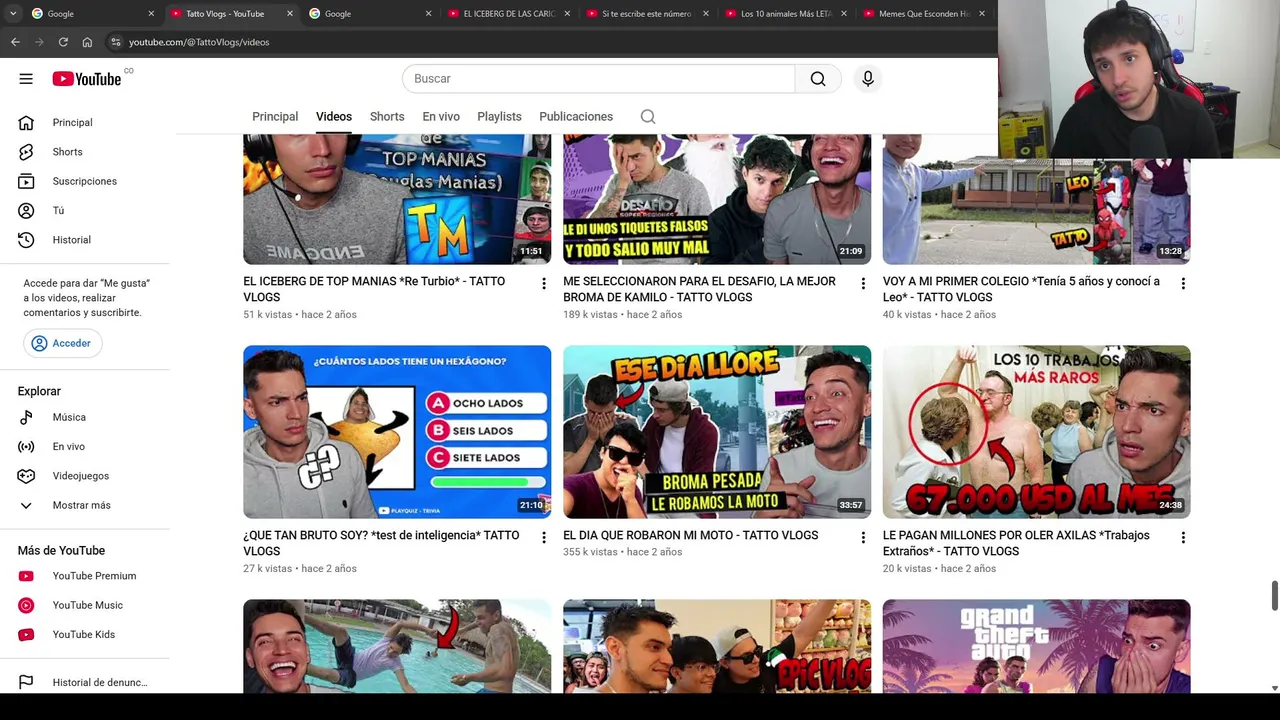Open video title ME SELECCIONARON PARA EL DESAFIO

click(x=699, y=289)
